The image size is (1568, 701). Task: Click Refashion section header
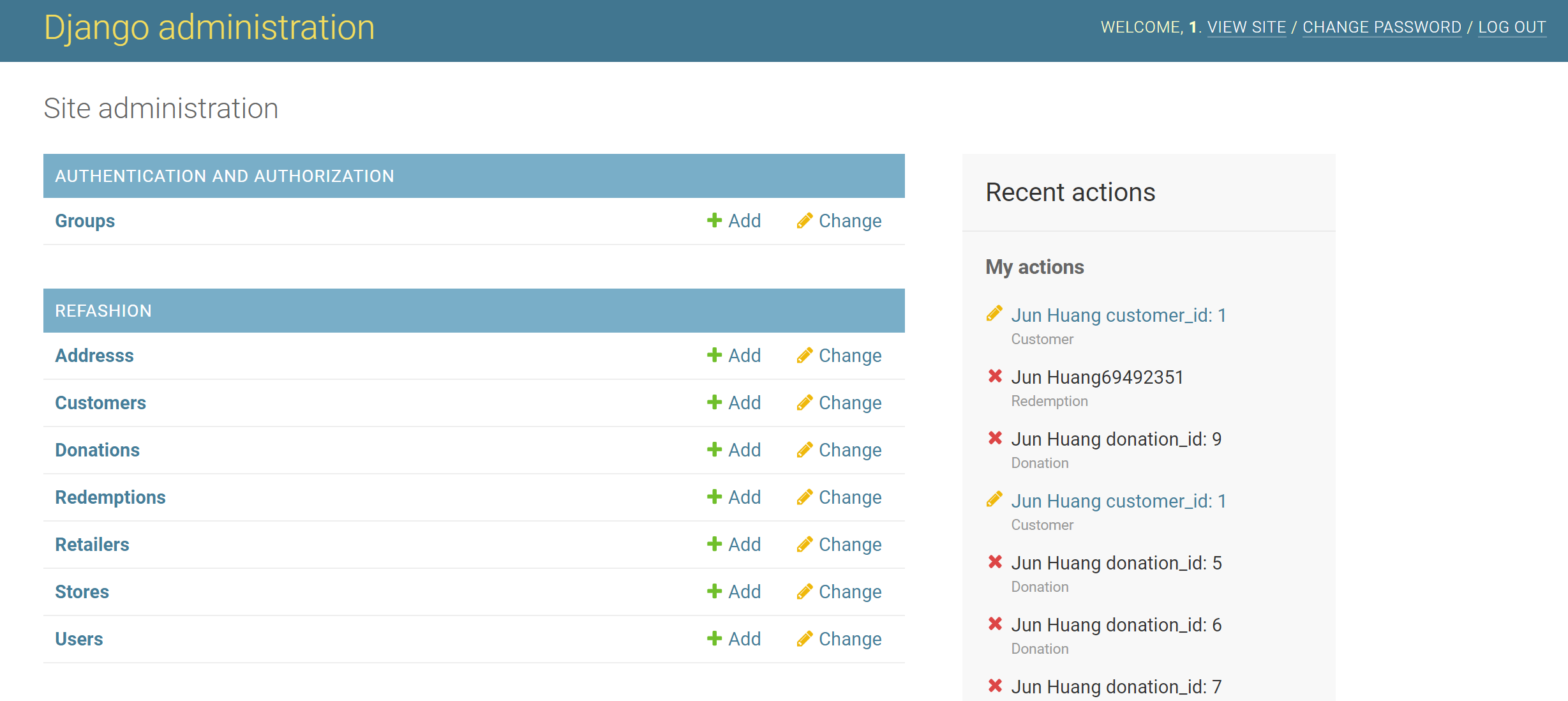[x=103, y=311]
